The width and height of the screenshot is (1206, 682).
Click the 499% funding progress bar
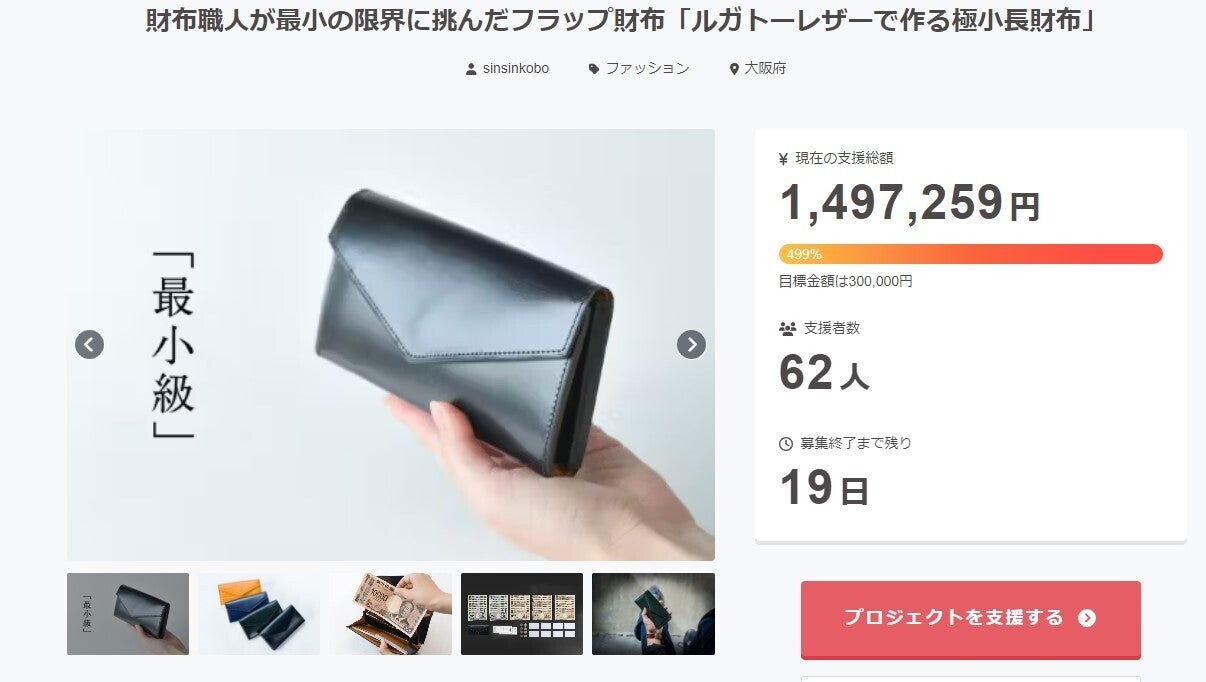970,254
